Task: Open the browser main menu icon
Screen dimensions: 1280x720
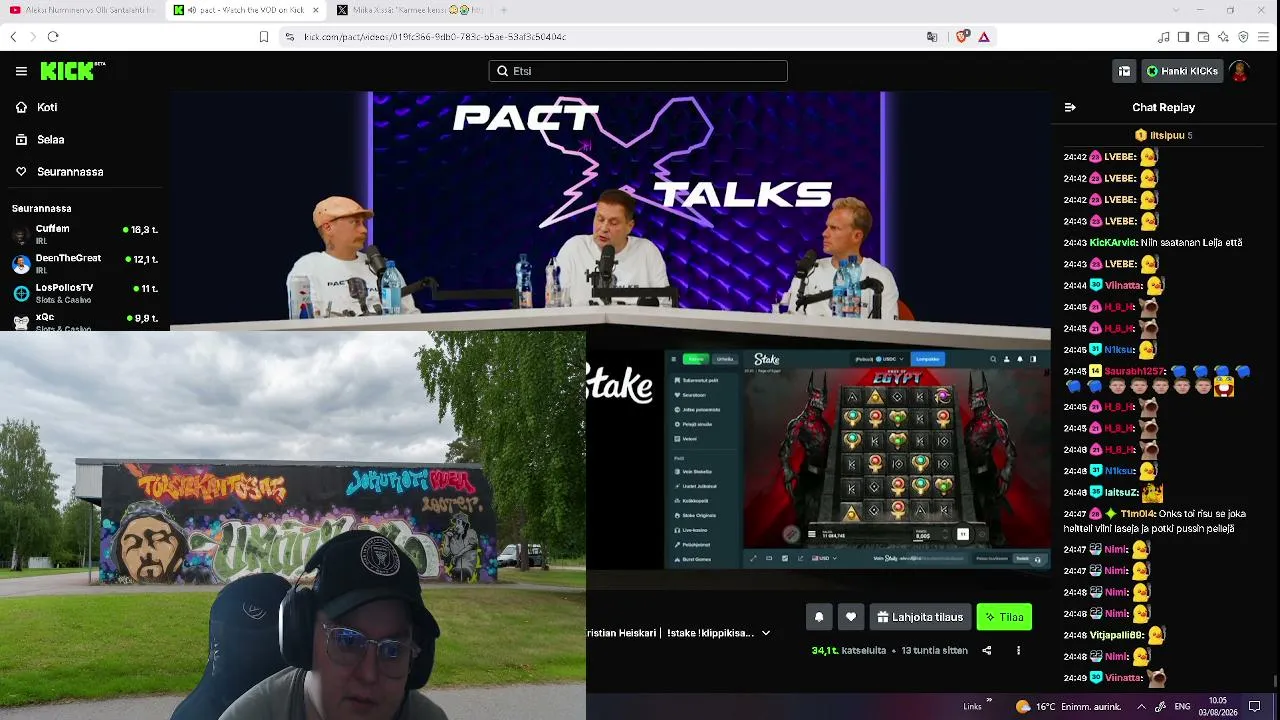Action: [1264, 37]
